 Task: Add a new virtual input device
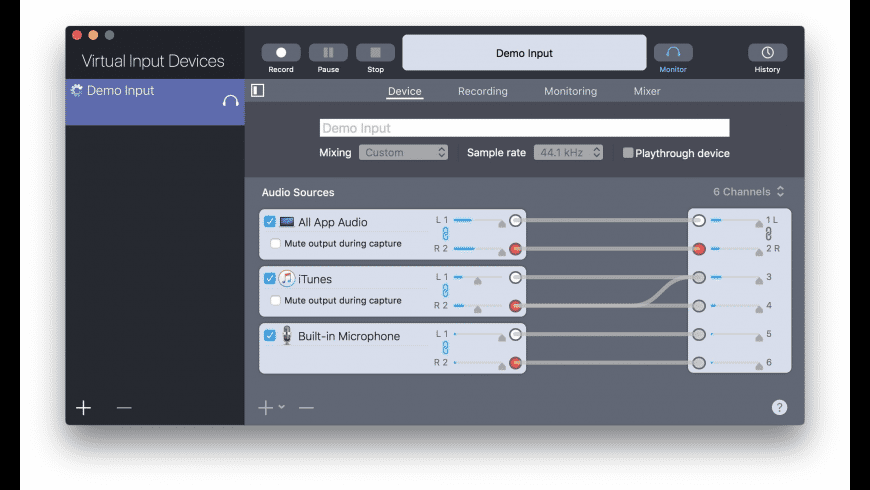(x=84, y=408)
